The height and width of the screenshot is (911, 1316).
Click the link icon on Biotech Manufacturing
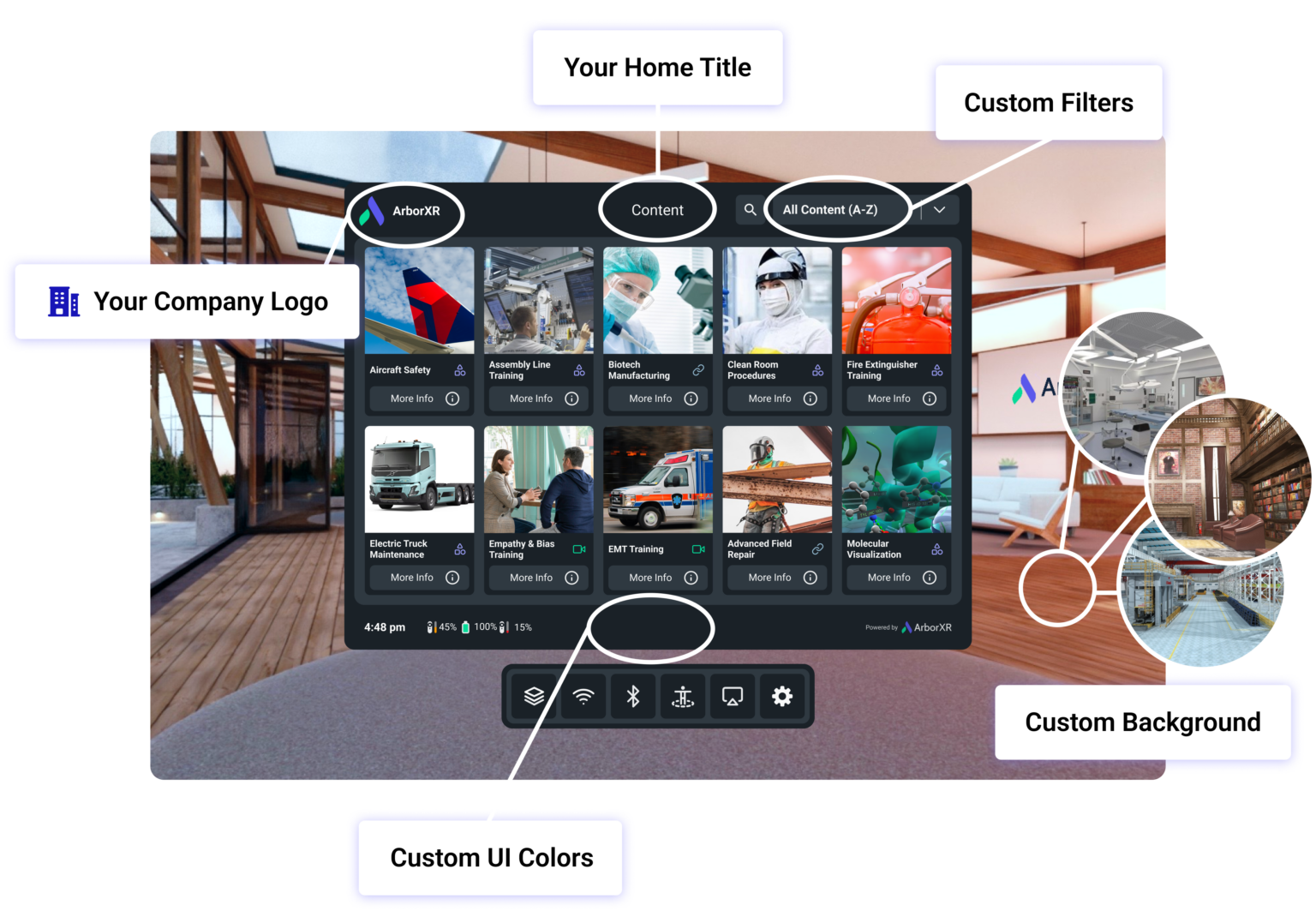click(x=697, y=370)
